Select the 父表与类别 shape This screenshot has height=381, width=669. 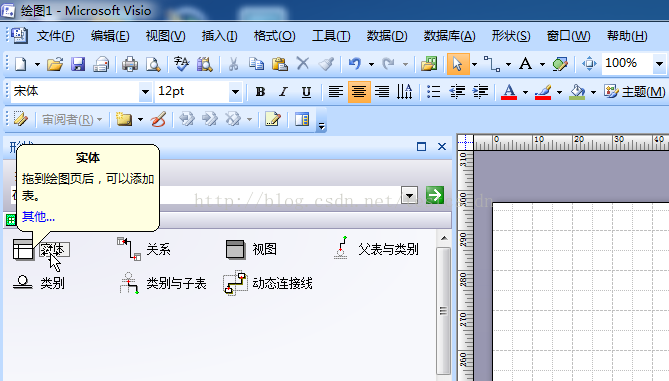point(375,249)
